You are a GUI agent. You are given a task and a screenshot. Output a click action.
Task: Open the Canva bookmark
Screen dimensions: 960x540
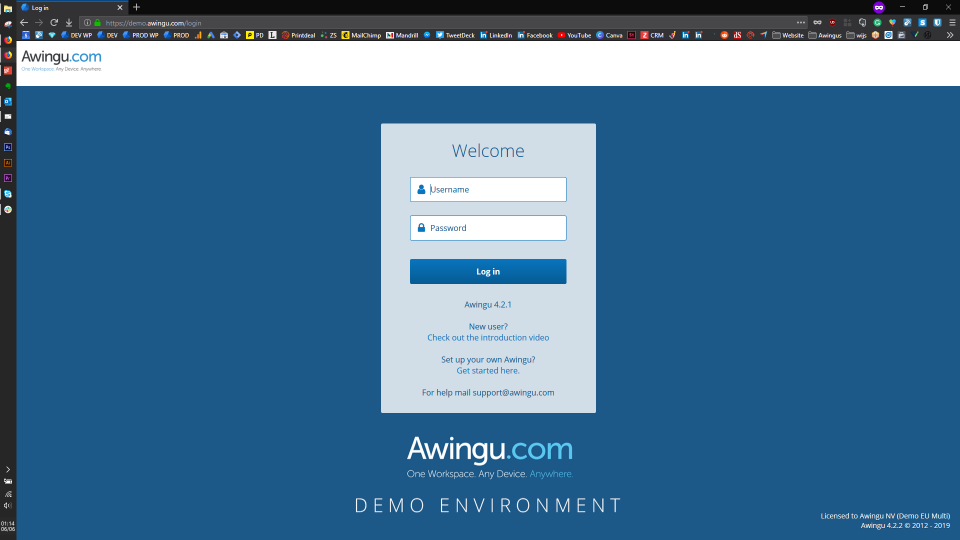[x=609, y=35]
